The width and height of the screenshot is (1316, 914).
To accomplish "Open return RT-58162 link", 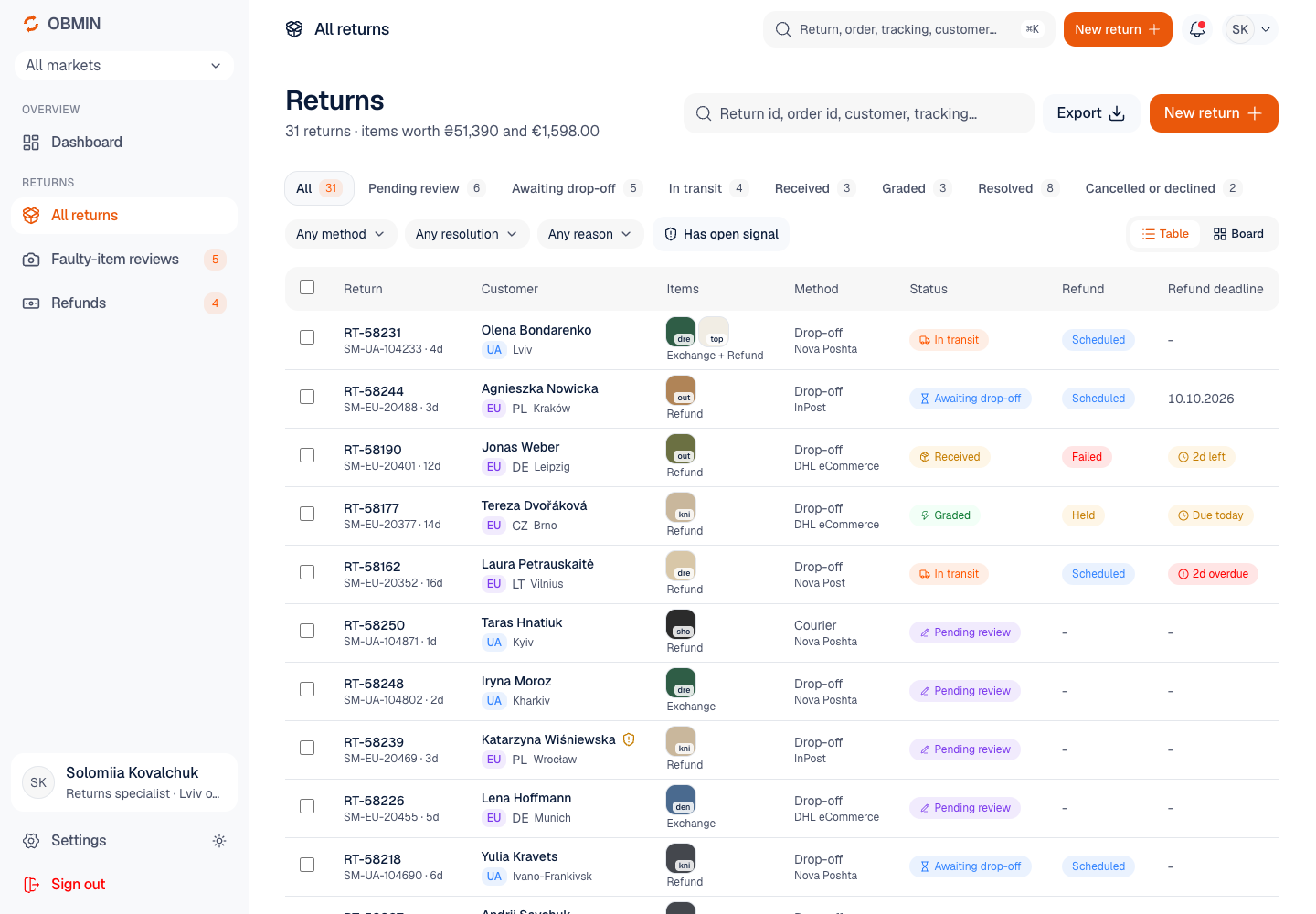I will click(x=372, y=567).
